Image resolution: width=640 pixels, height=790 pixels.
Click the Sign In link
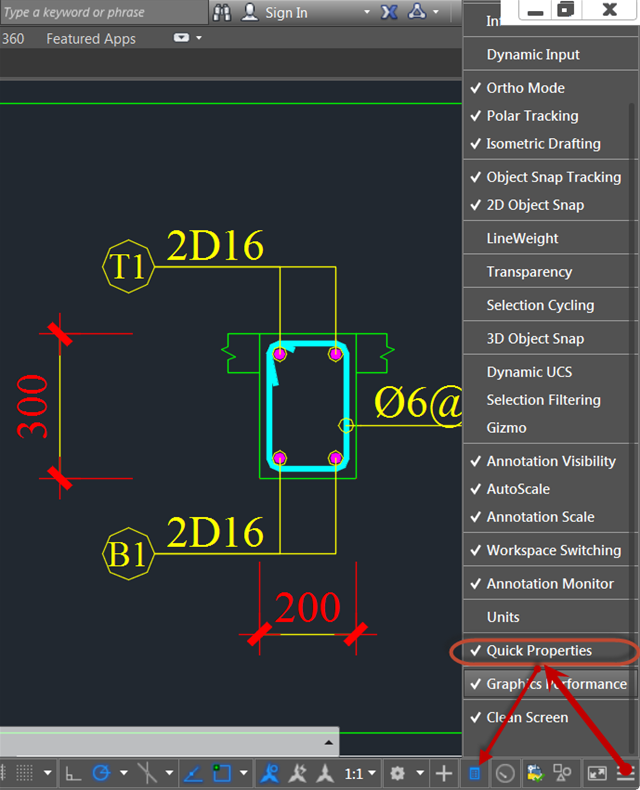pos(286,13)
